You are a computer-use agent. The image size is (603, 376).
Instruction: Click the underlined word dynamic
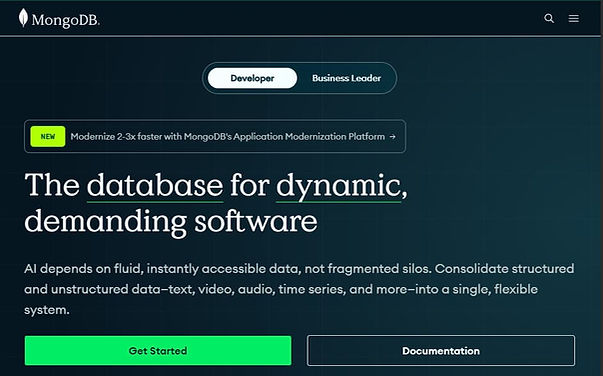pos(338,186)
